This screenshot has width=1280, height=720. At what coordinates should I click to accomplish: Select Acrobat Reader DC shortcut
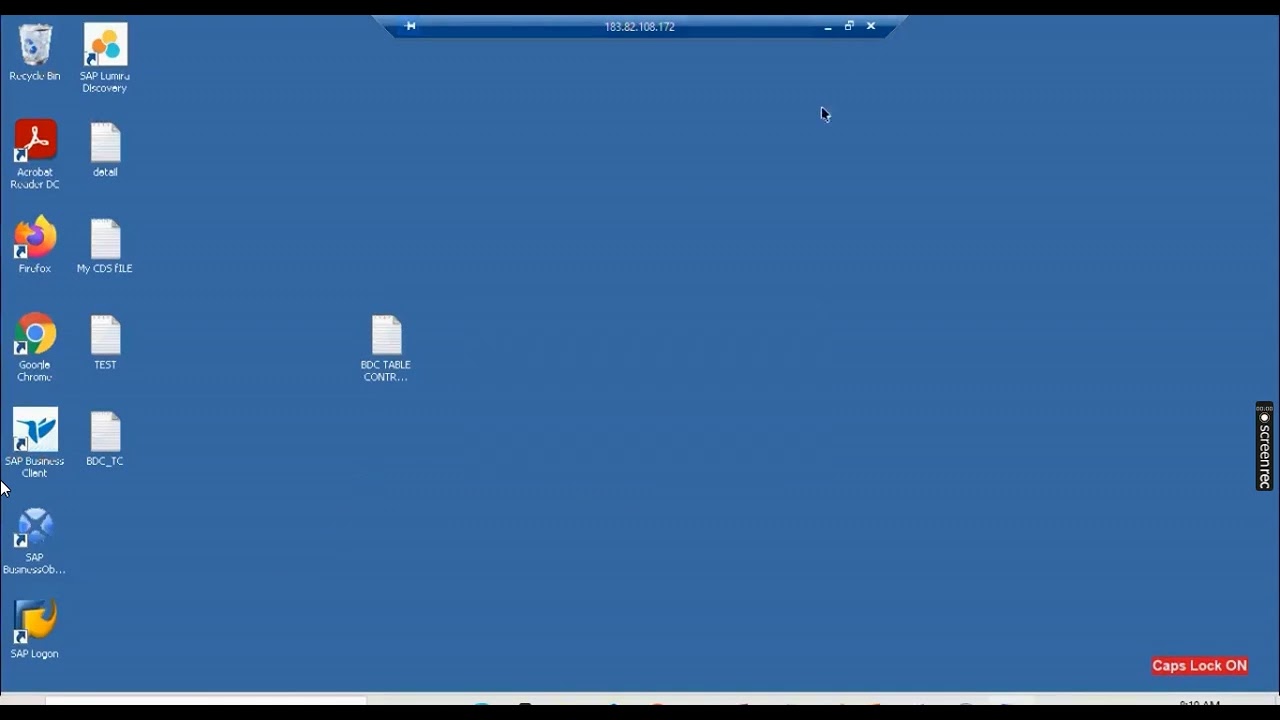35,154
